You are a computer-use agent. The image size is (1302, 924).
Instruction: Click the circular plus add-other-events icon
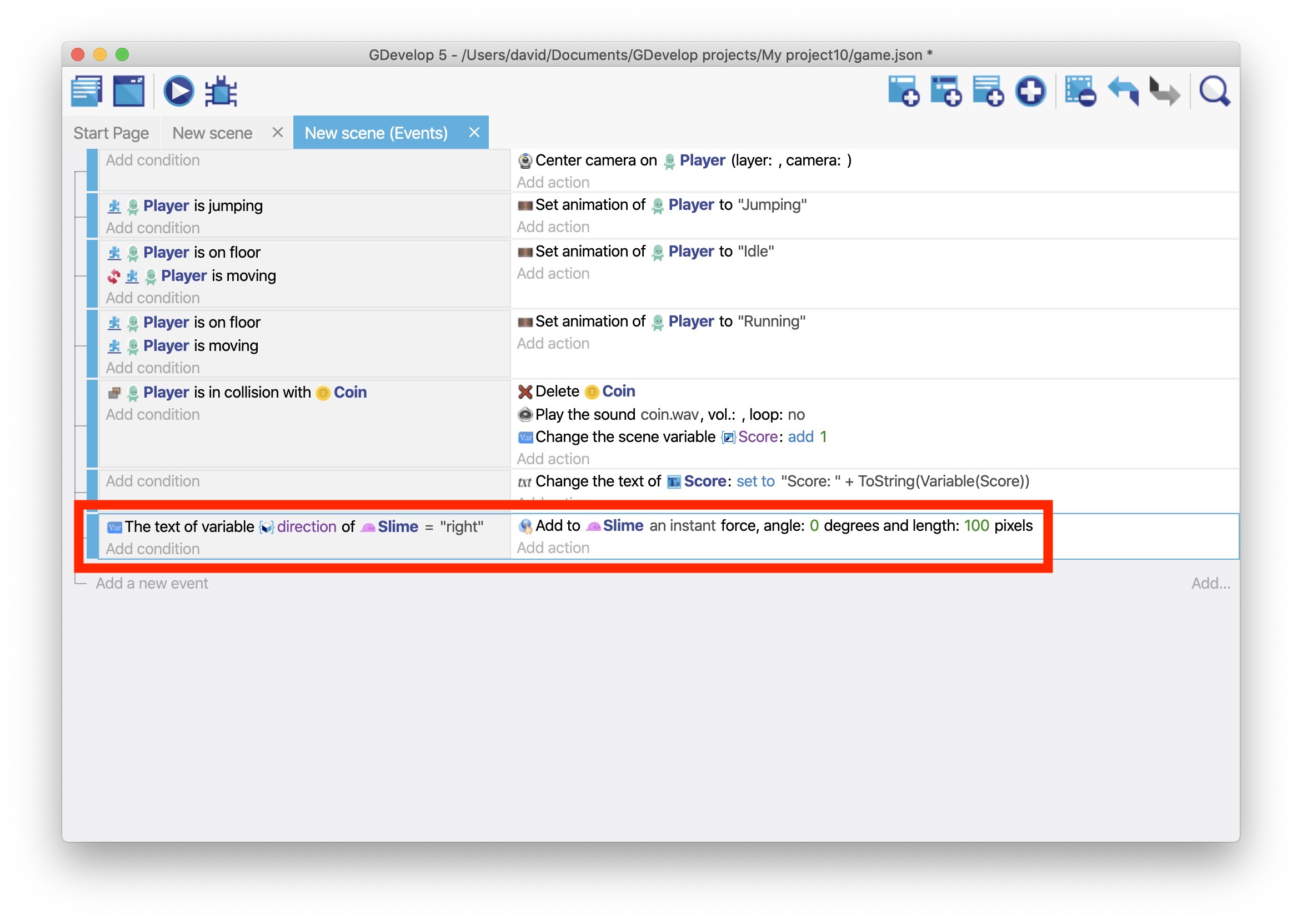coord(1030,91)
